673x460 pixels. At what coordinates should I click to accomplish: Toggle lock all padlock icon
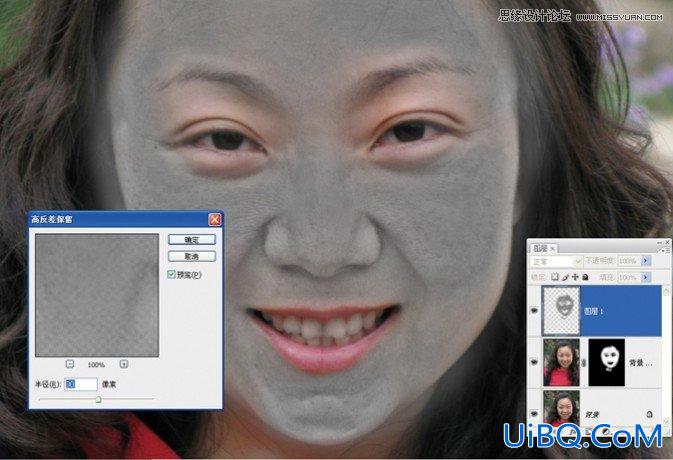pyautogui.click(x=585, y=277)
